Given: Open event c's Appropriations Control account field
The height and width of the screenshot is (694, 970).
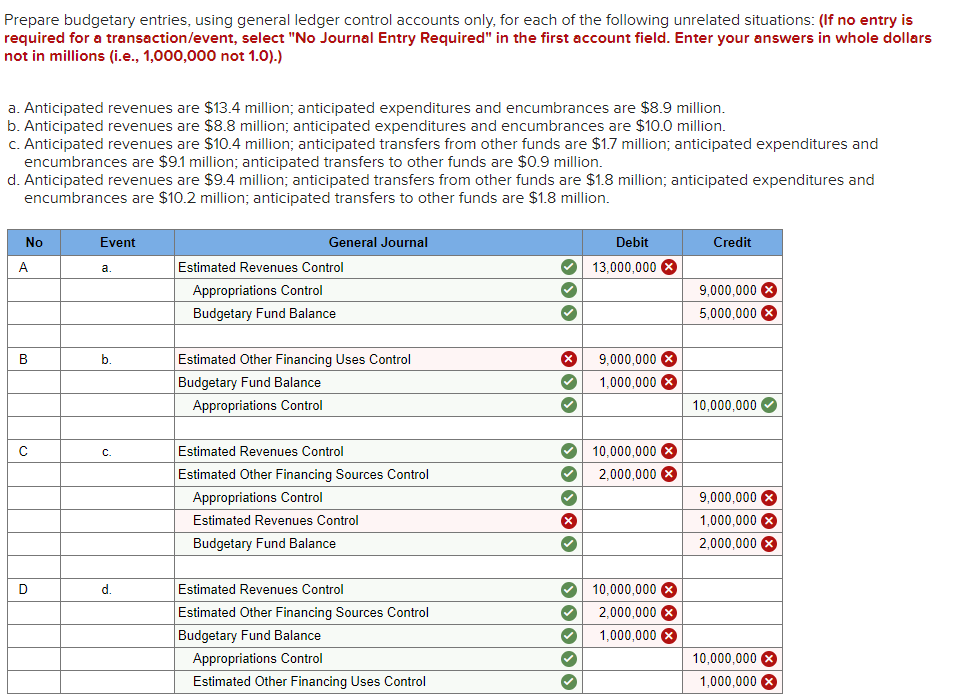Looking at the screenshot, I should pos(378,497).
